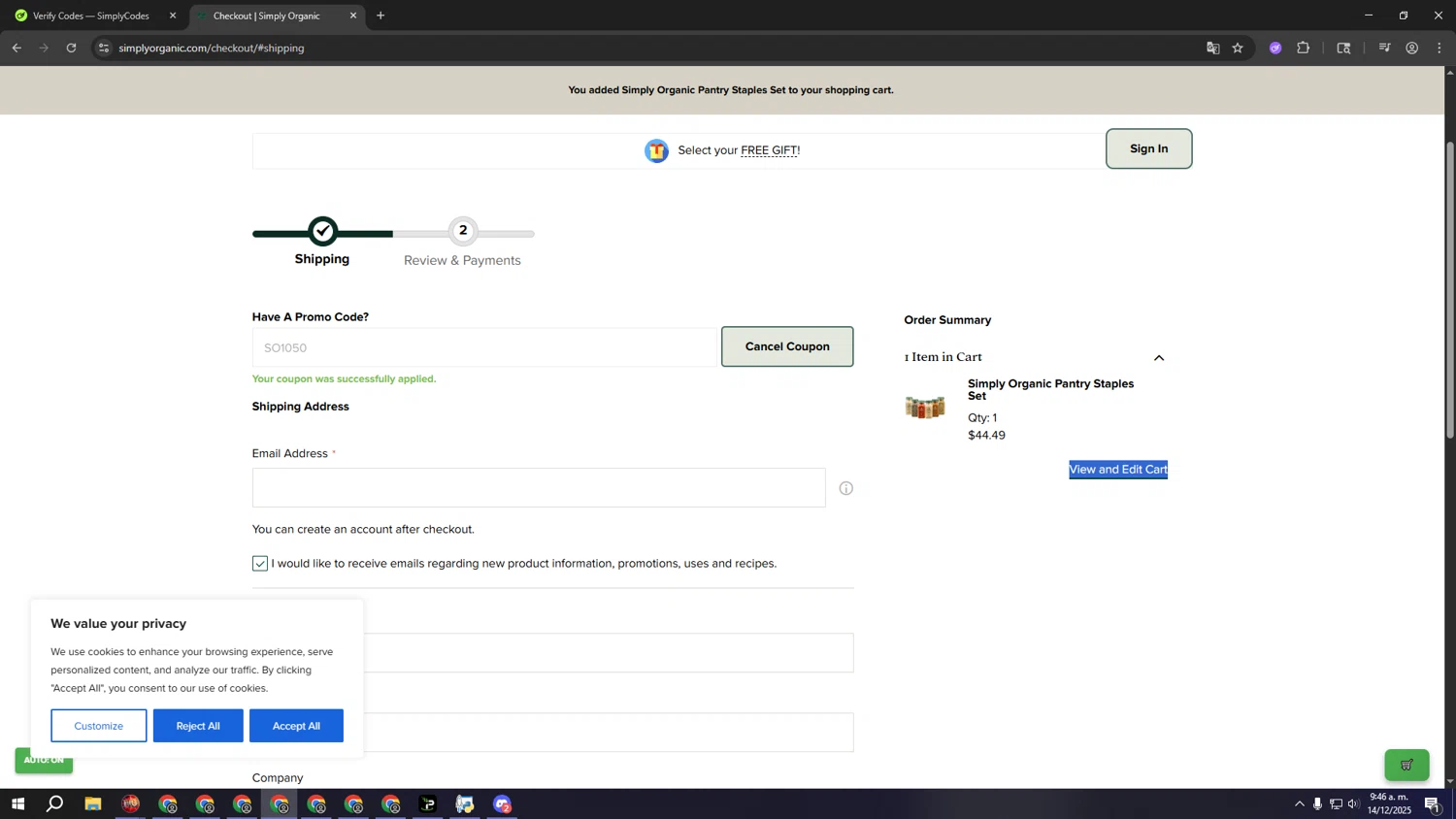Click Customize cookie preferences button

pos(99,726)
